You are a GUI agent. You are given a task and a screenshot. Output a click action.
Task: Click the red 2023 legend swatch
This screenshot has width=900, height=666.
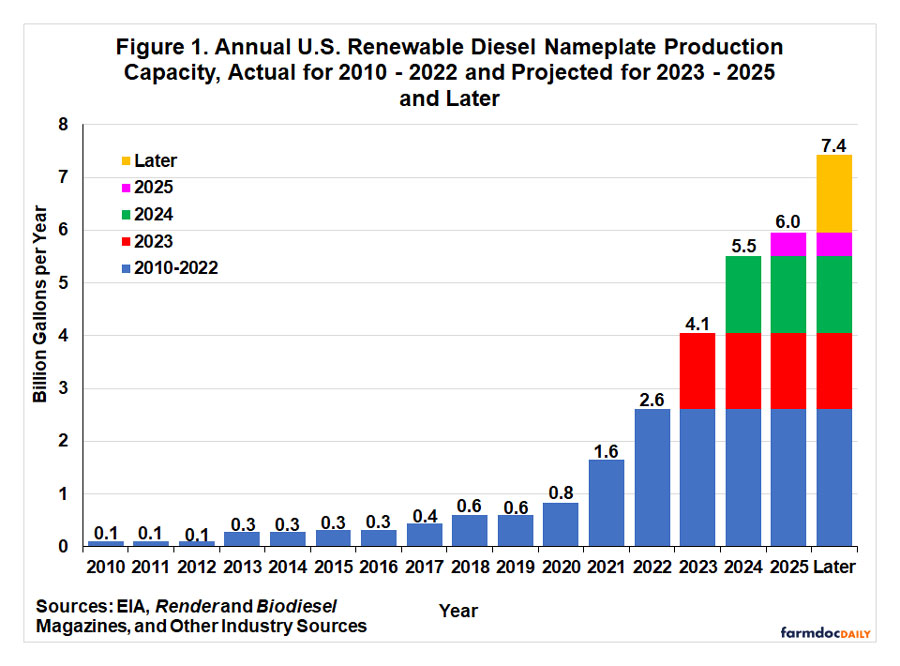(x=126, y=242)
